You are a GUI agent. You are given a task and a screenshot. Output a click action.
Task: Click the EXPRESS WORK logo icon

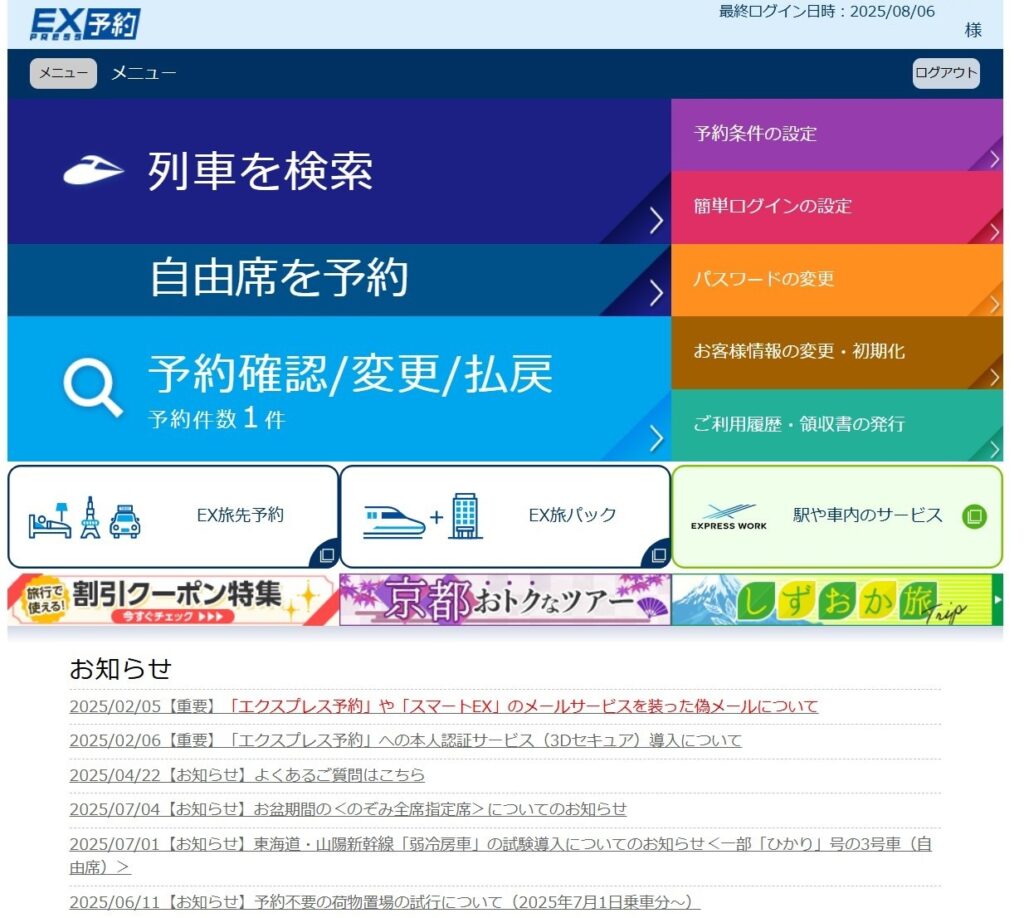click(728, 517)
